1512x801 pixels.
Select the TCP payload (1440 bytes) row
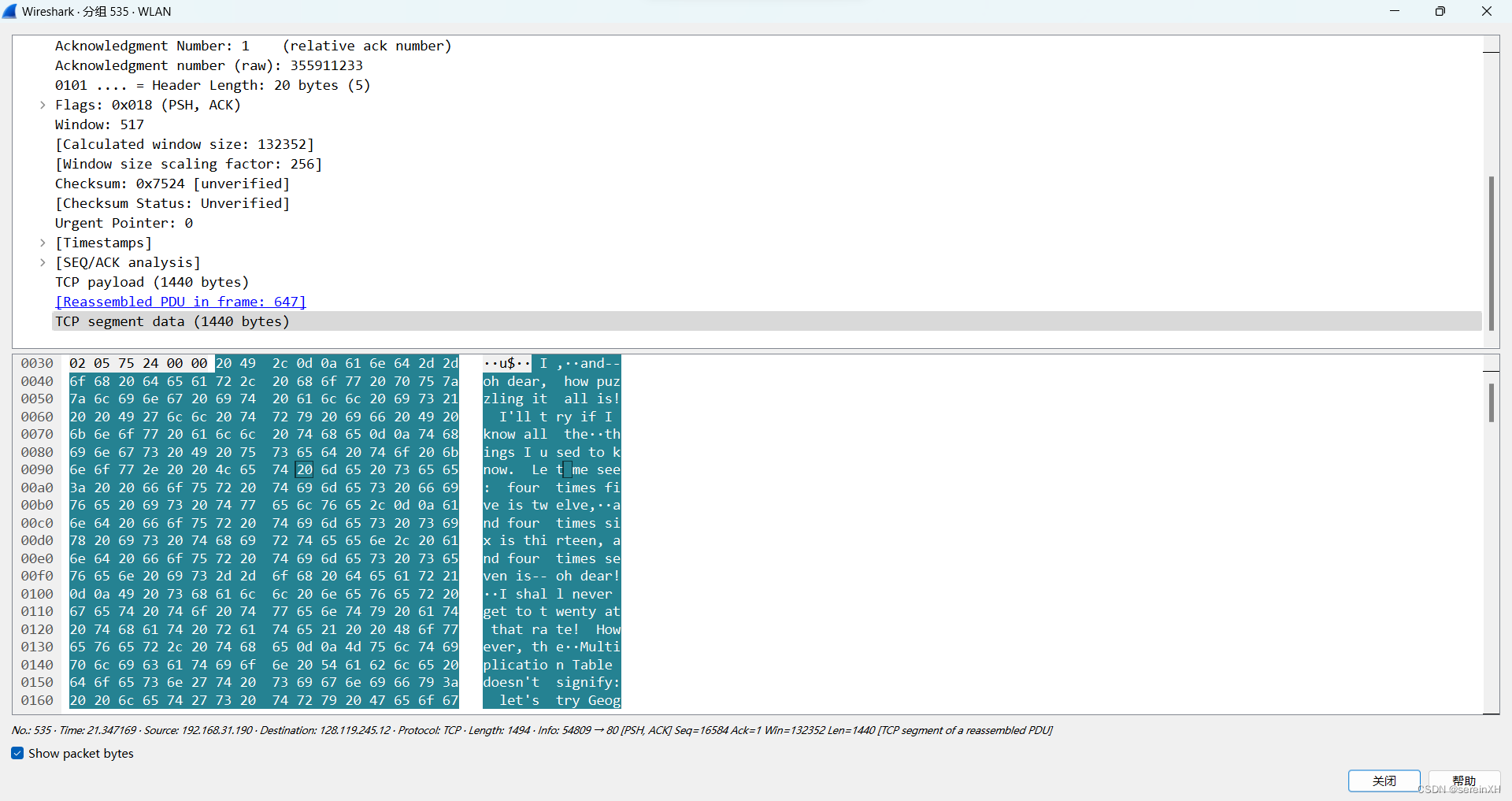pos(766,282)
